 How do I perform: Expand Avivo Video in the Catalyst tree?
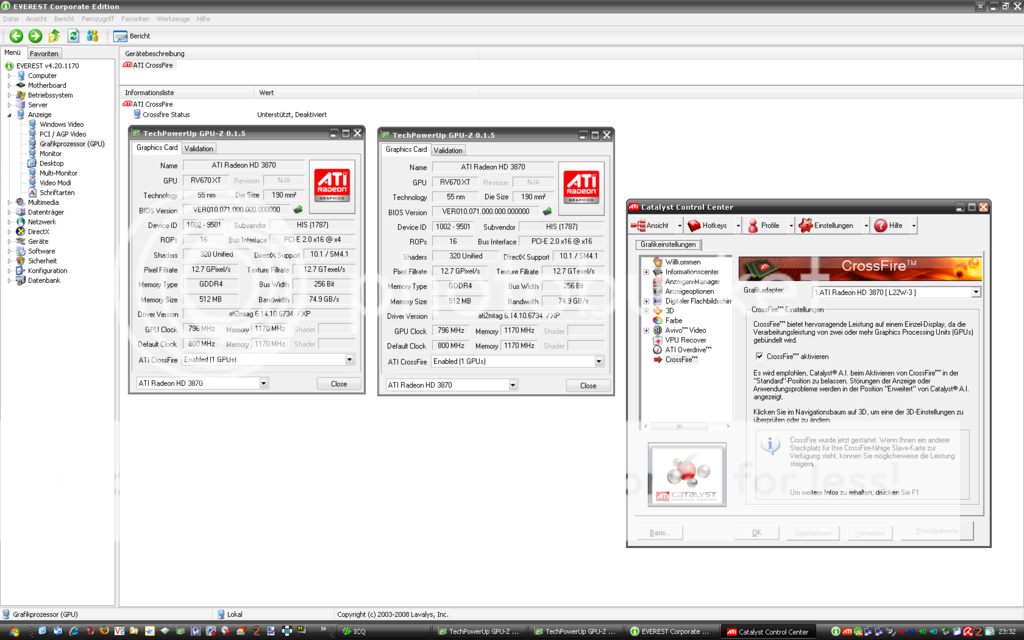tap(647, 330)
